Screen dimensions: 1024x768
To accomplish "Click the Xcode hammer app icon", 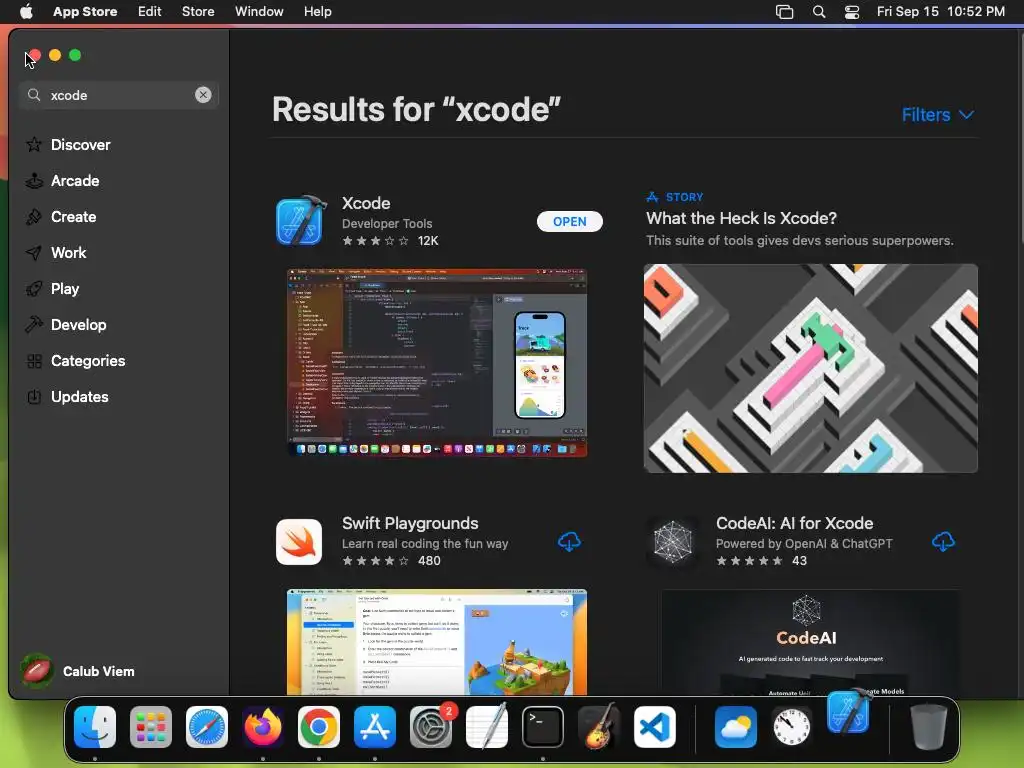I will pos(300,221).
